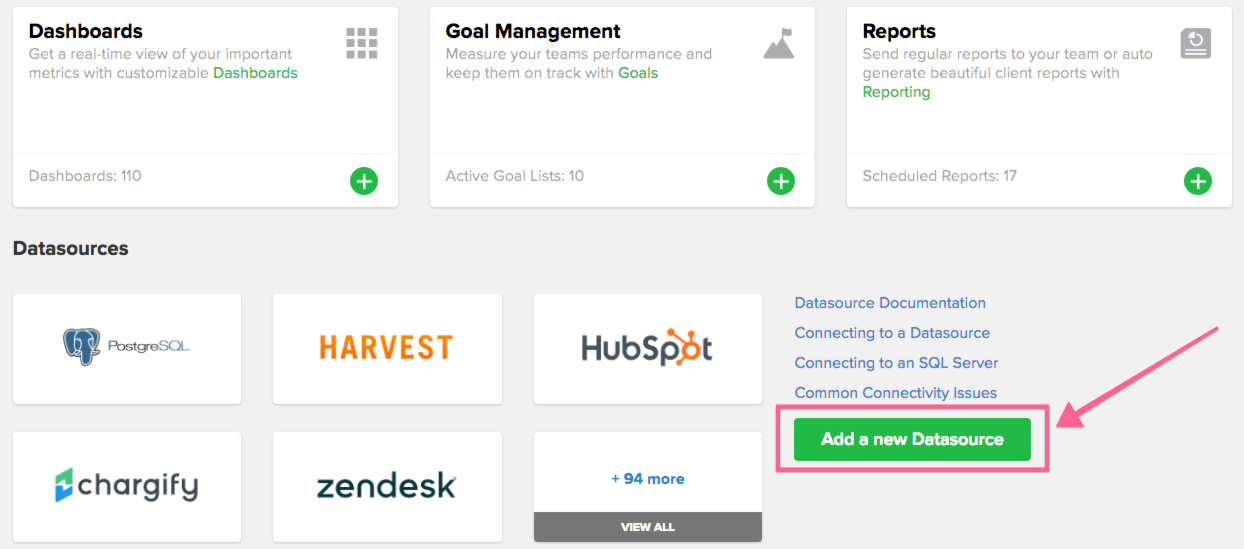
Task: Click the green plus icon under Goal Management
Action: tap(781, 181)
